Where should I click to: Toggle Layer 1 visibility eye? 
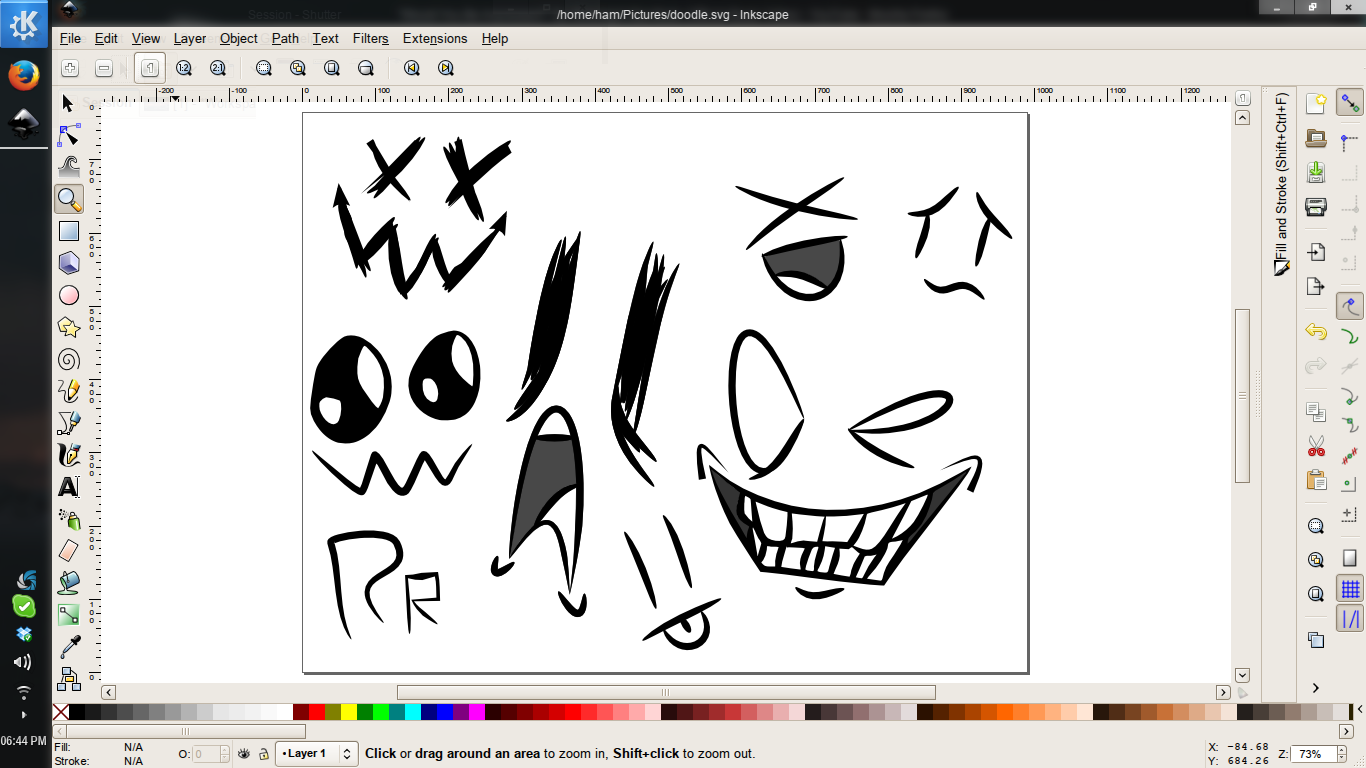(x=243, y=754)
